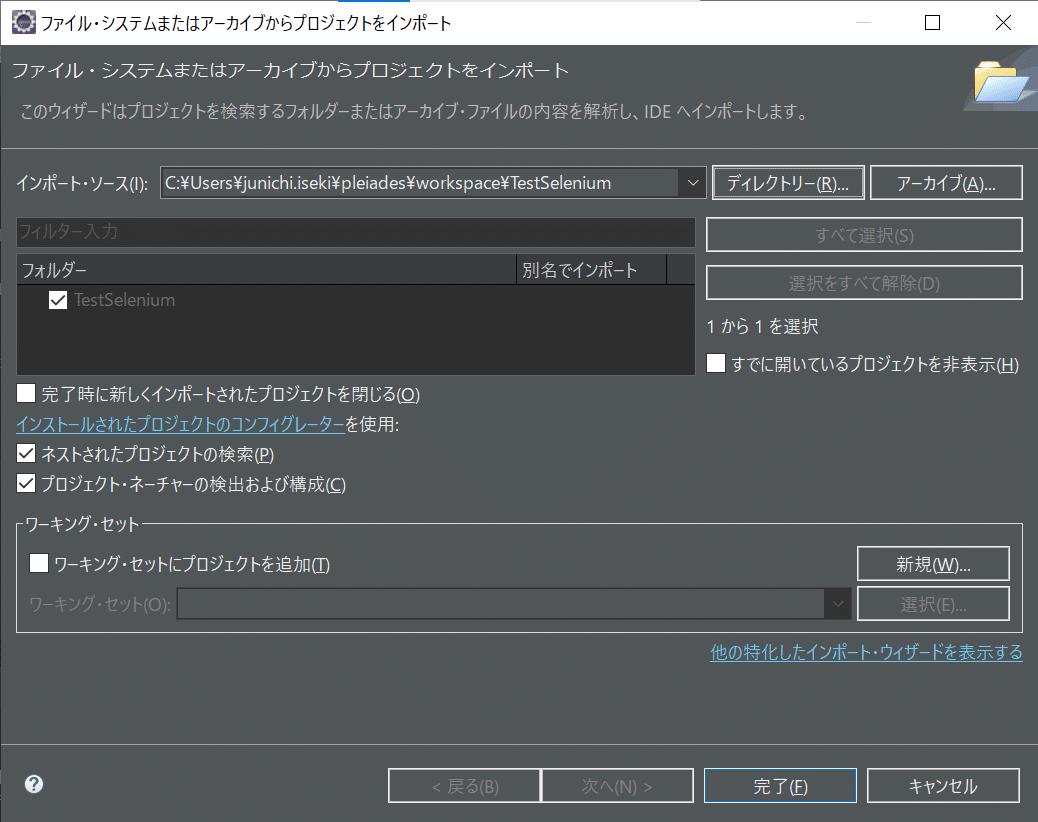1038x822 pixels.
Task: Click the help question mark icon
Action: [34, 784]
